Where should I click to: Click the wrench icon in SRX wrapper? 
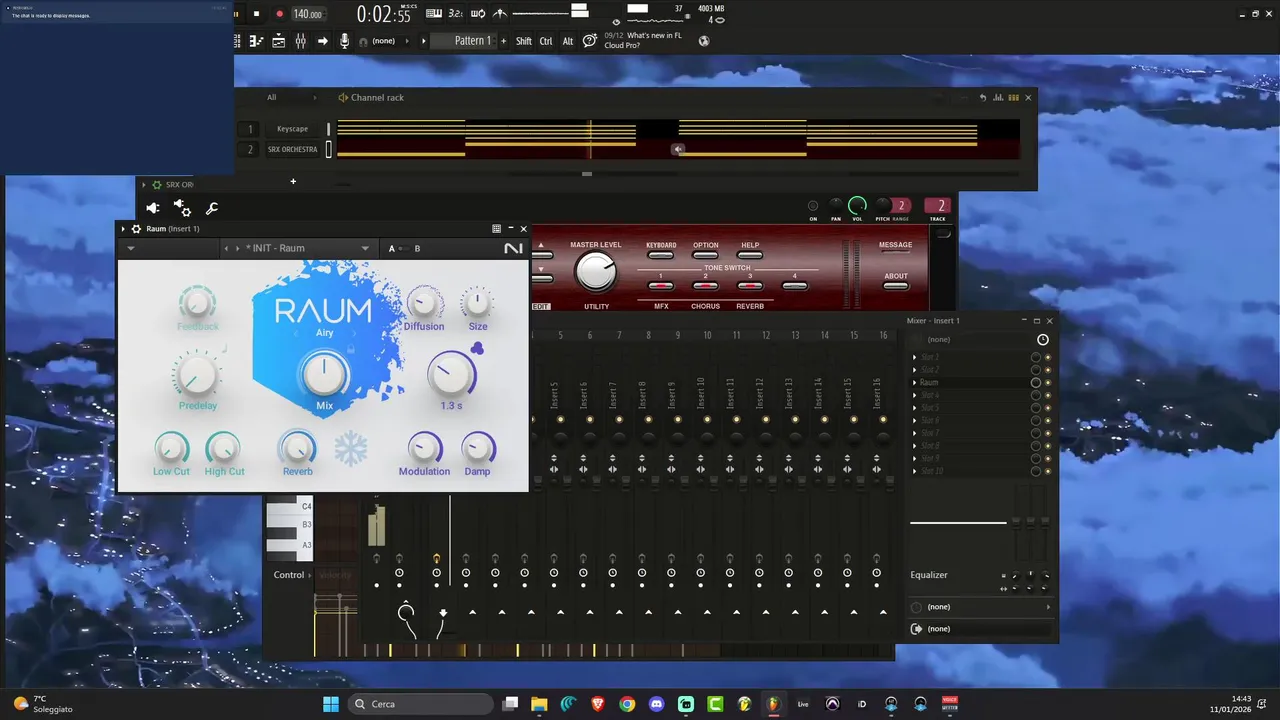(x=212, y=208)
